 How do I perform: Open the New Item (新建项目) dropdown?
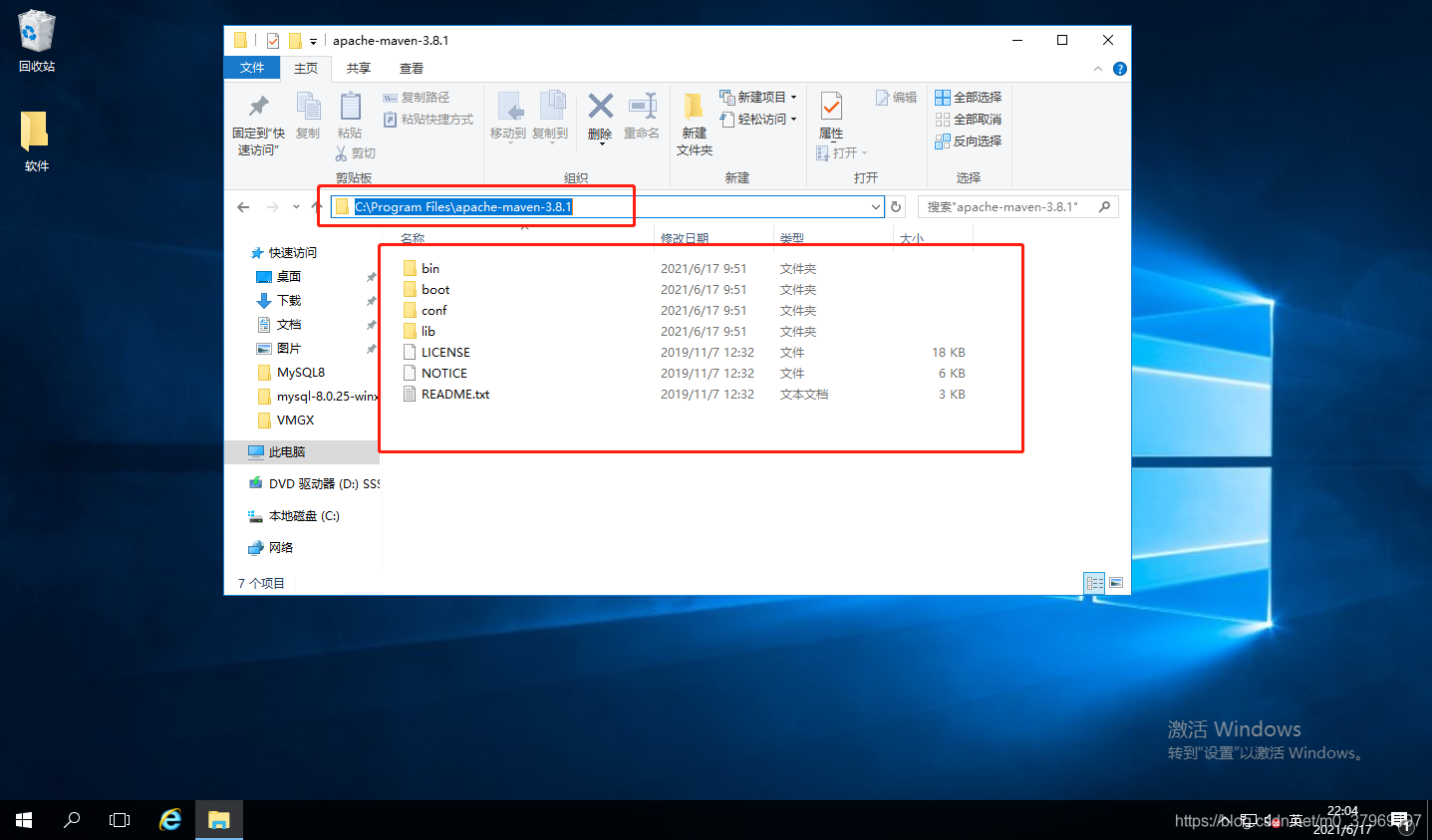(x=758, y=98)
